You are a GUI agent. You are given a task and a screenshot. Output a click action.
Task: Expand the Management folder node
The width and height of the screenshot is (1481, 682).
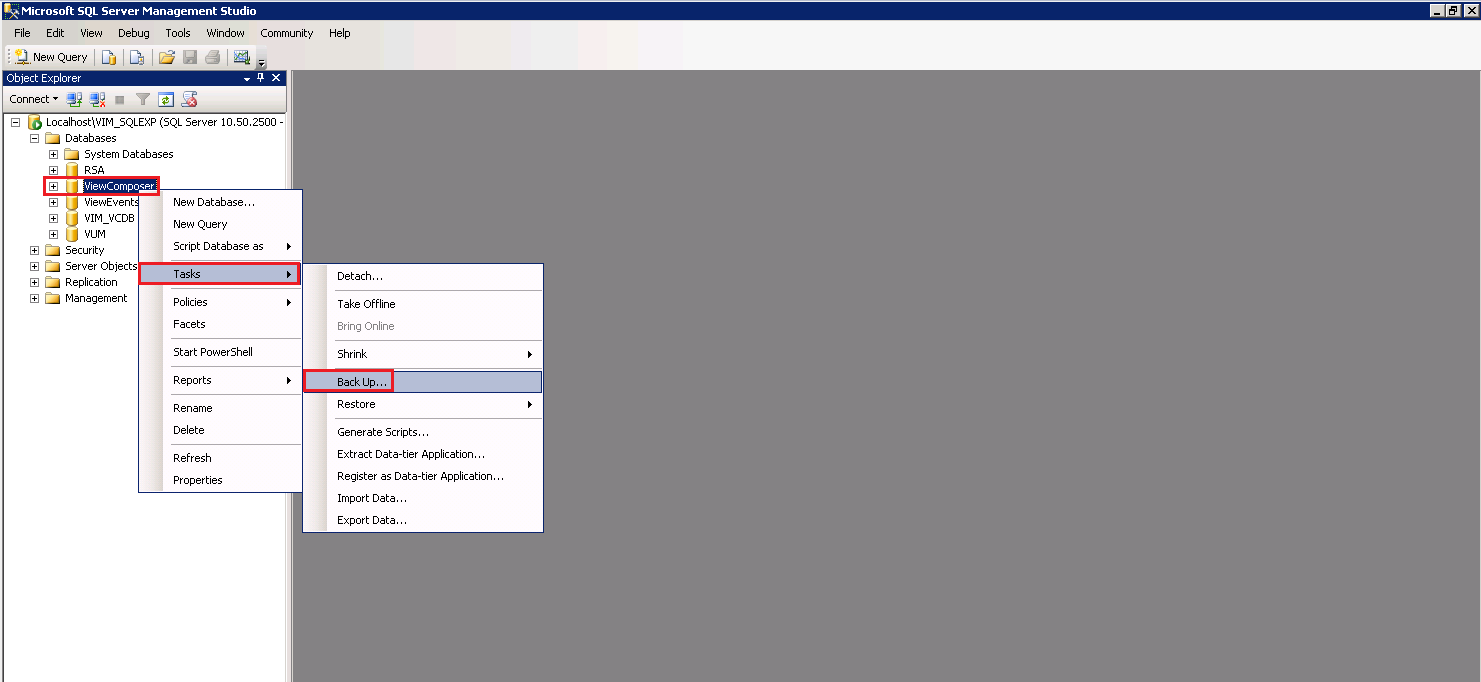[x=35, y=298]
